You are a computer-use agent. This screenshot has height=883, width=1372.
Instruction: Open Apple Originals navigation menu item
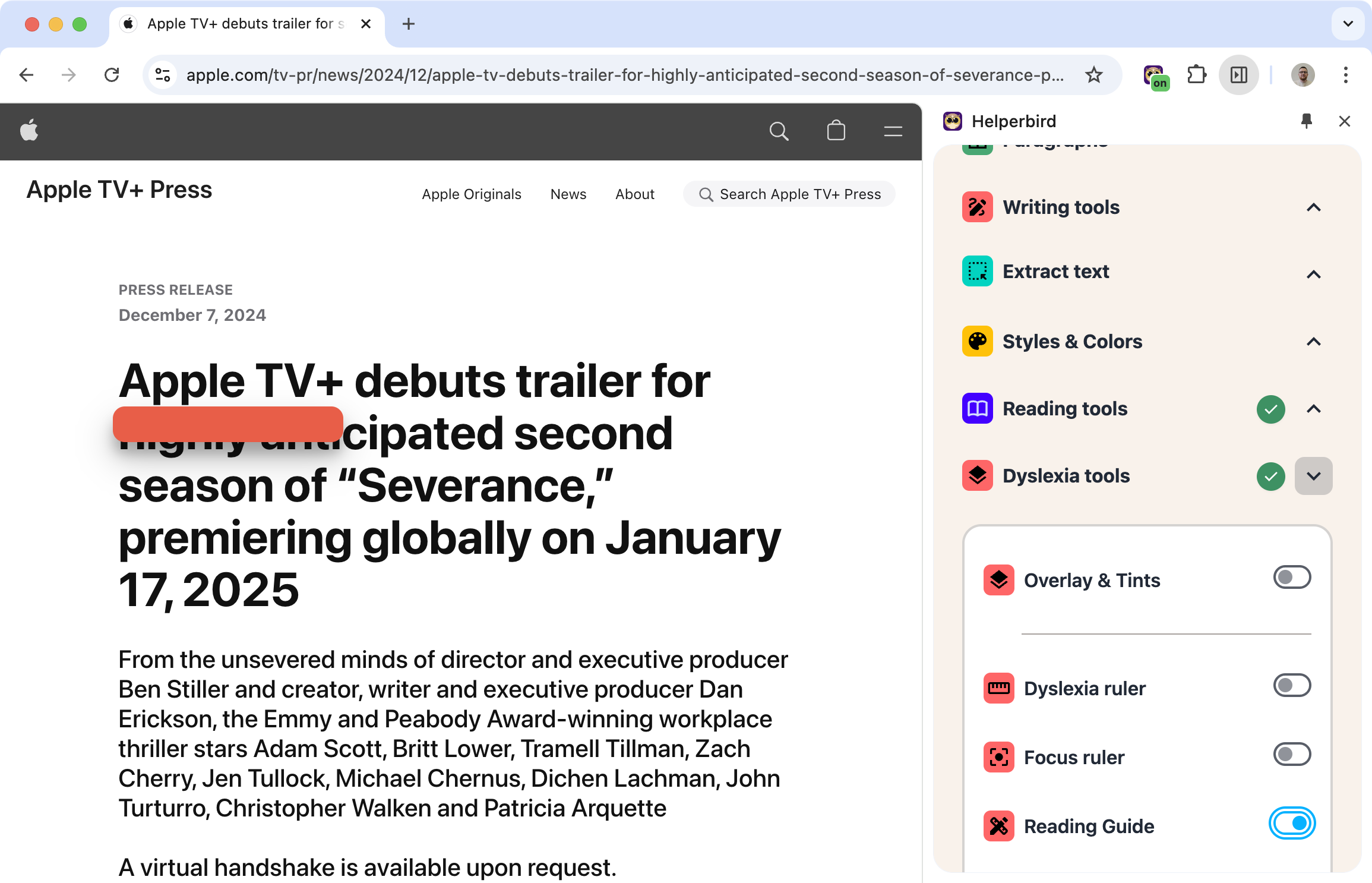pyautogui.click(x=471, y=193)
